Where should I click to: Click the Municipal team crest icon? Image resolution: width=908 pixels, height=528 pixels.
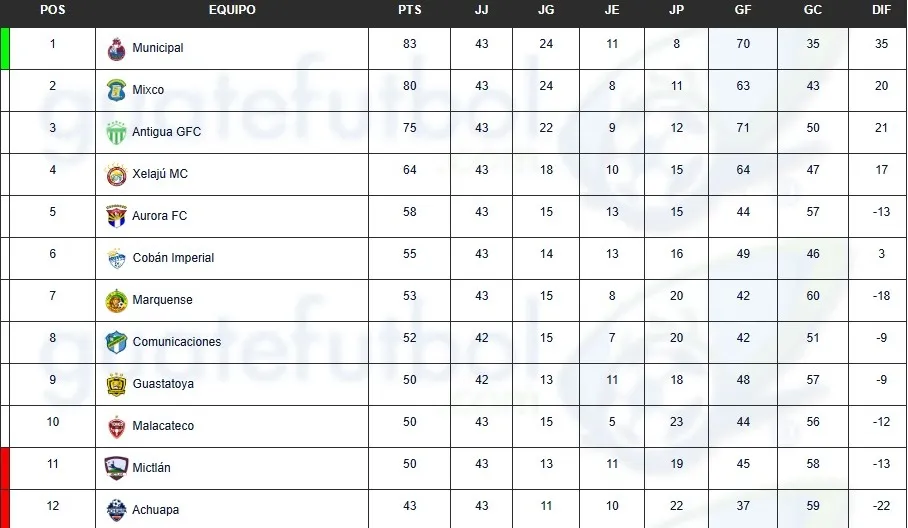(117, 48)
